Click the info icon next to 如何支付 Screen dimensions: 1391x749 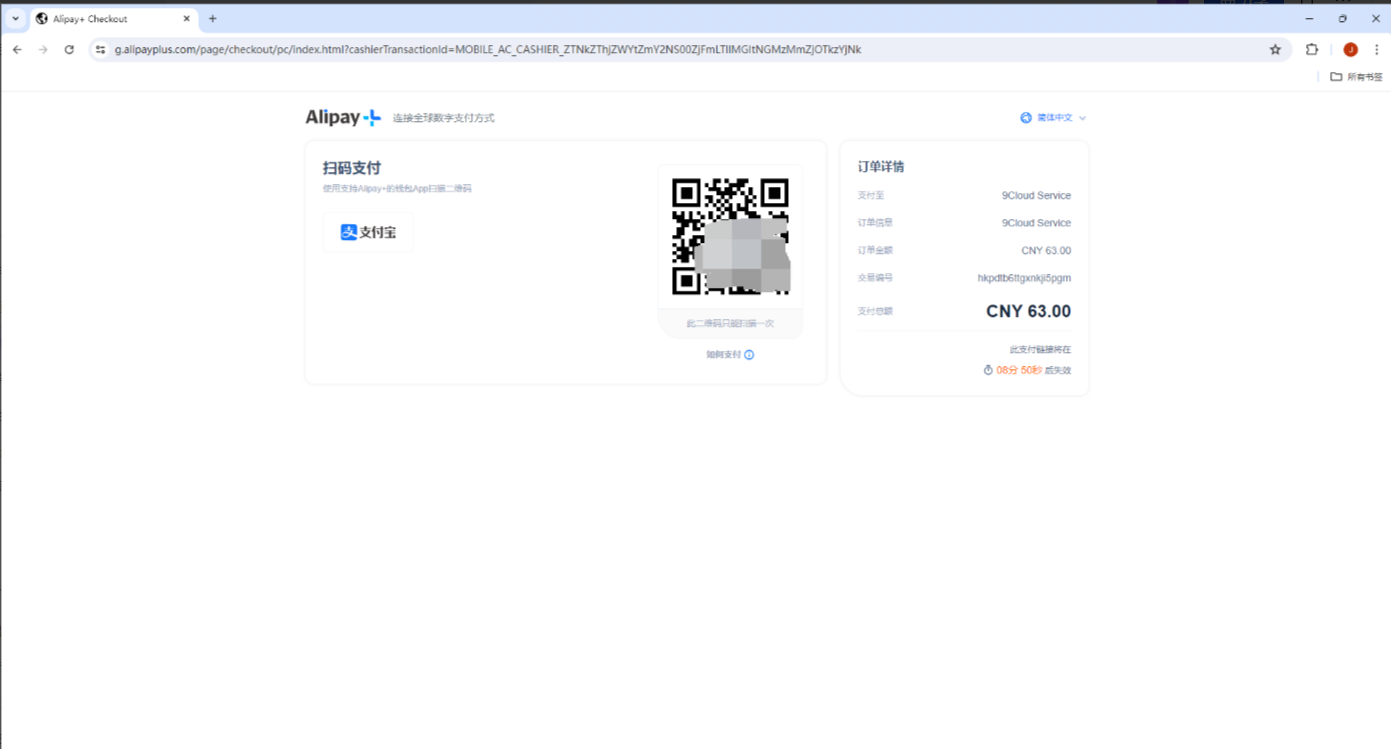tap(749, 355)
